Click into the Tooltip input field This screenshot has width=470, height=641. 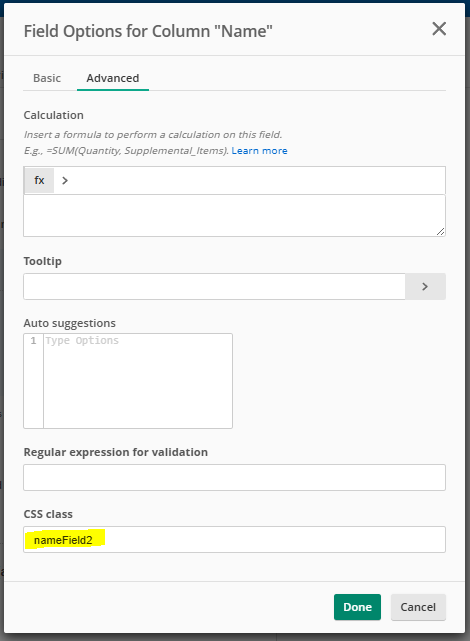(214, 287)
